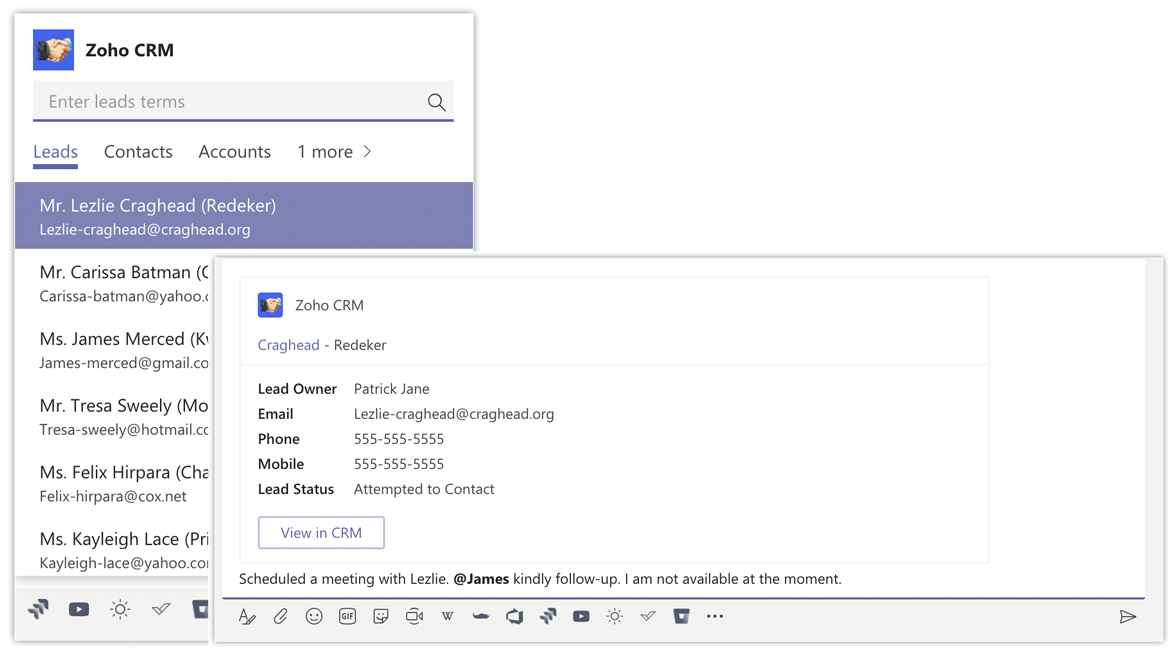Screen dimensions: 1173x656
Task: Open the Weather sun icon in compose toolbar
Action: coord(614,616)
